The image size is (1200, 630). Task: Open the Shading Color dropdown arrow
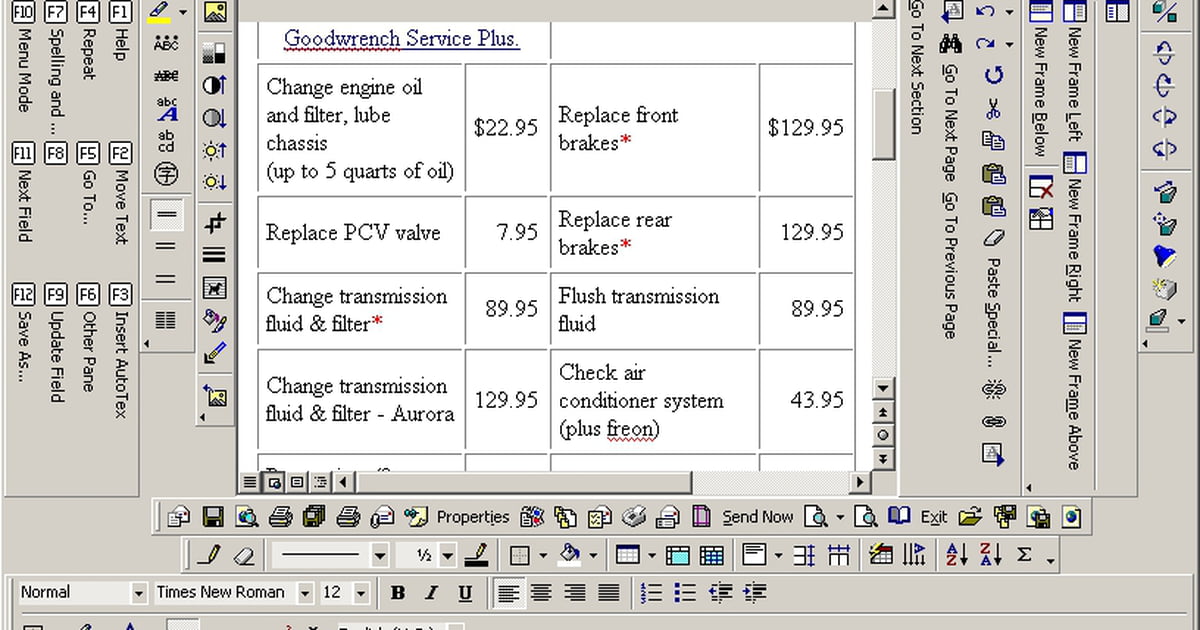click(x=593, y=555)
